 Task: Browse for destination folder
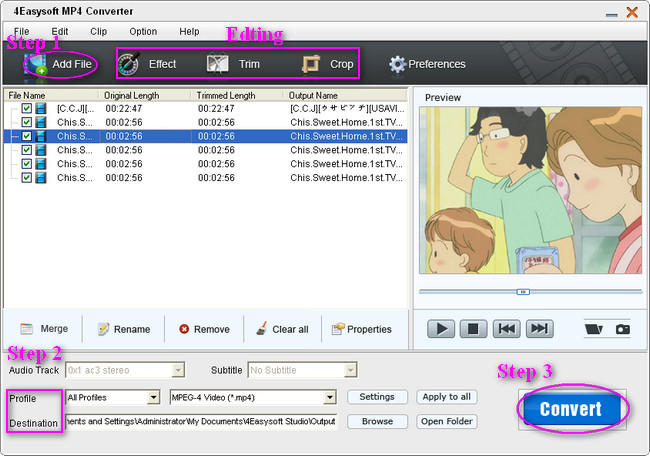tap(377, 421)
